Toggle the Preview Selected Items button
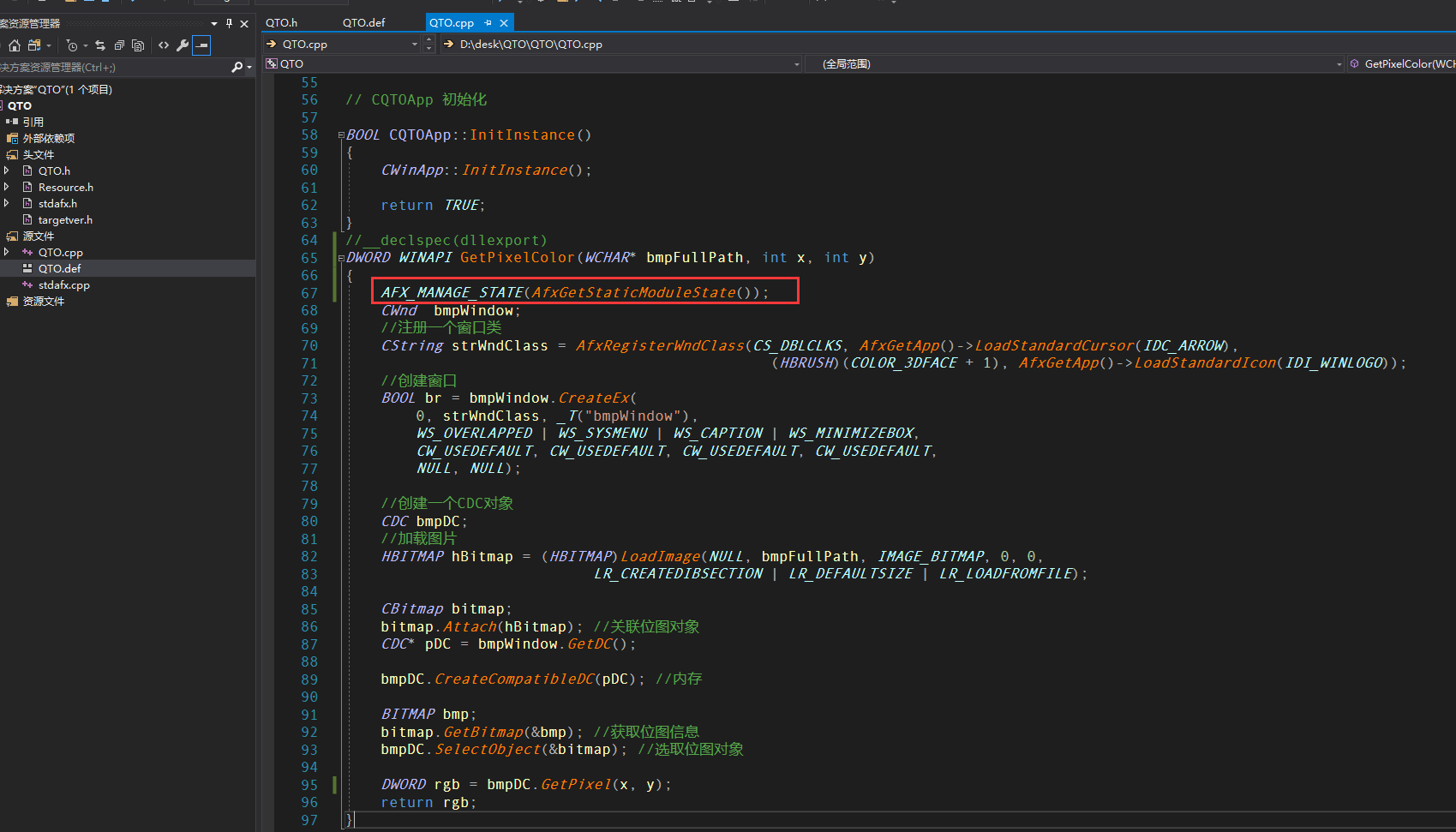This screenshot has width=1456, height=832. [201, 45]
